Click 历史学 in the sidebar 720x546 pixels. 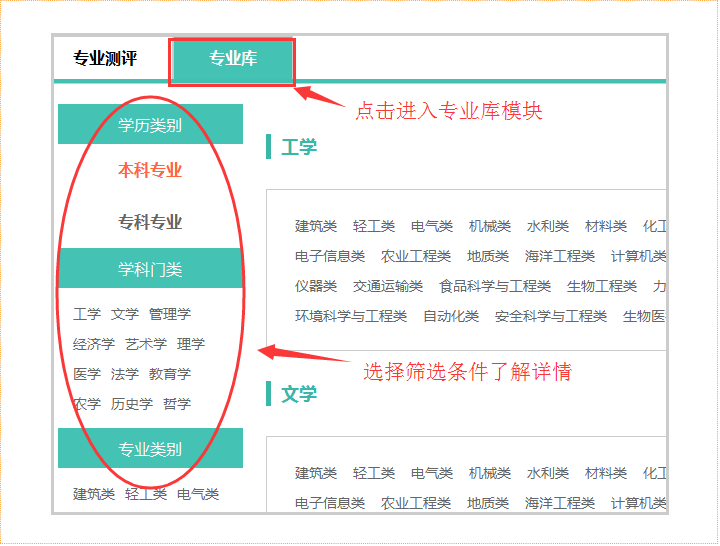click(x=132, y=404)
